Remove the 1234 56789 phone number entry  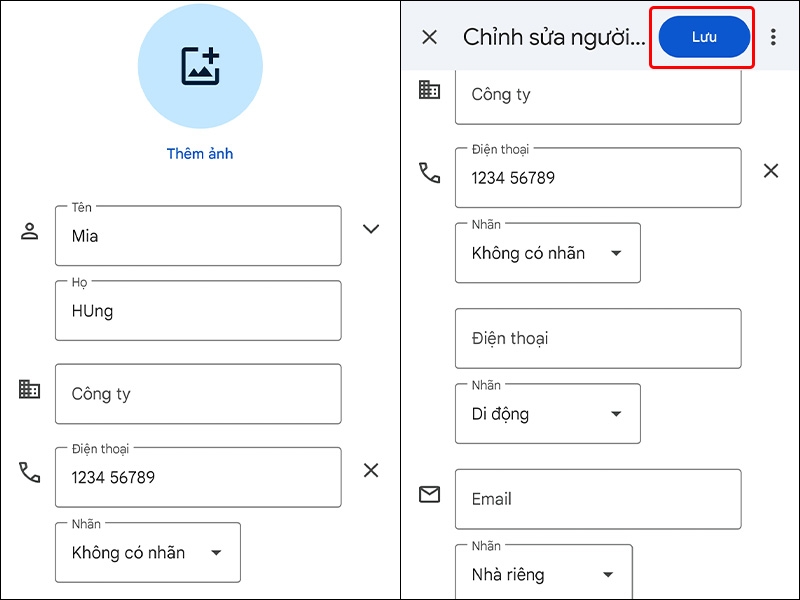771,170
